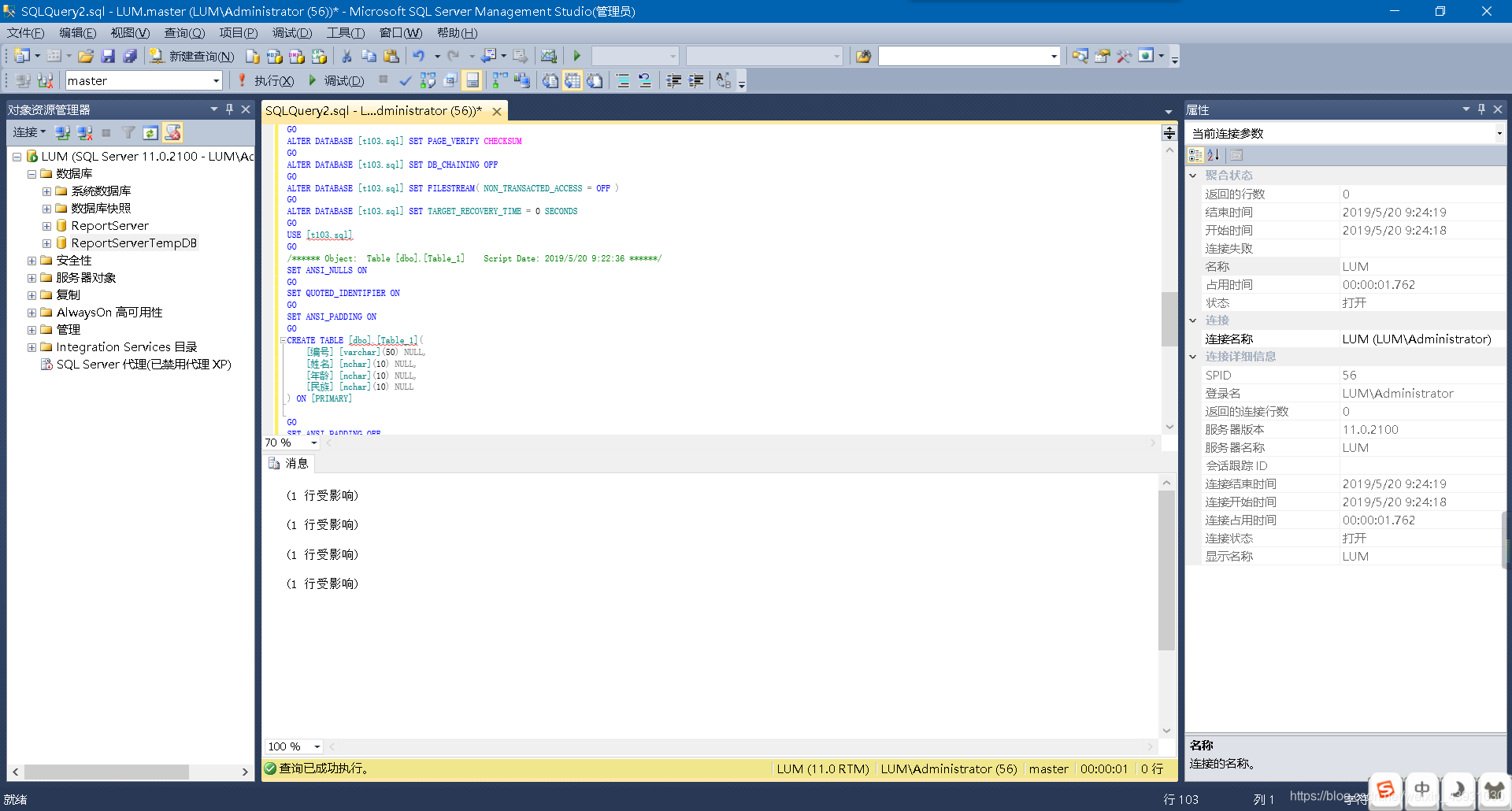The image size is (1512, 811).
Task: Click the Properties Window hand icon in the top toolbar
Action: [1102, 56]
